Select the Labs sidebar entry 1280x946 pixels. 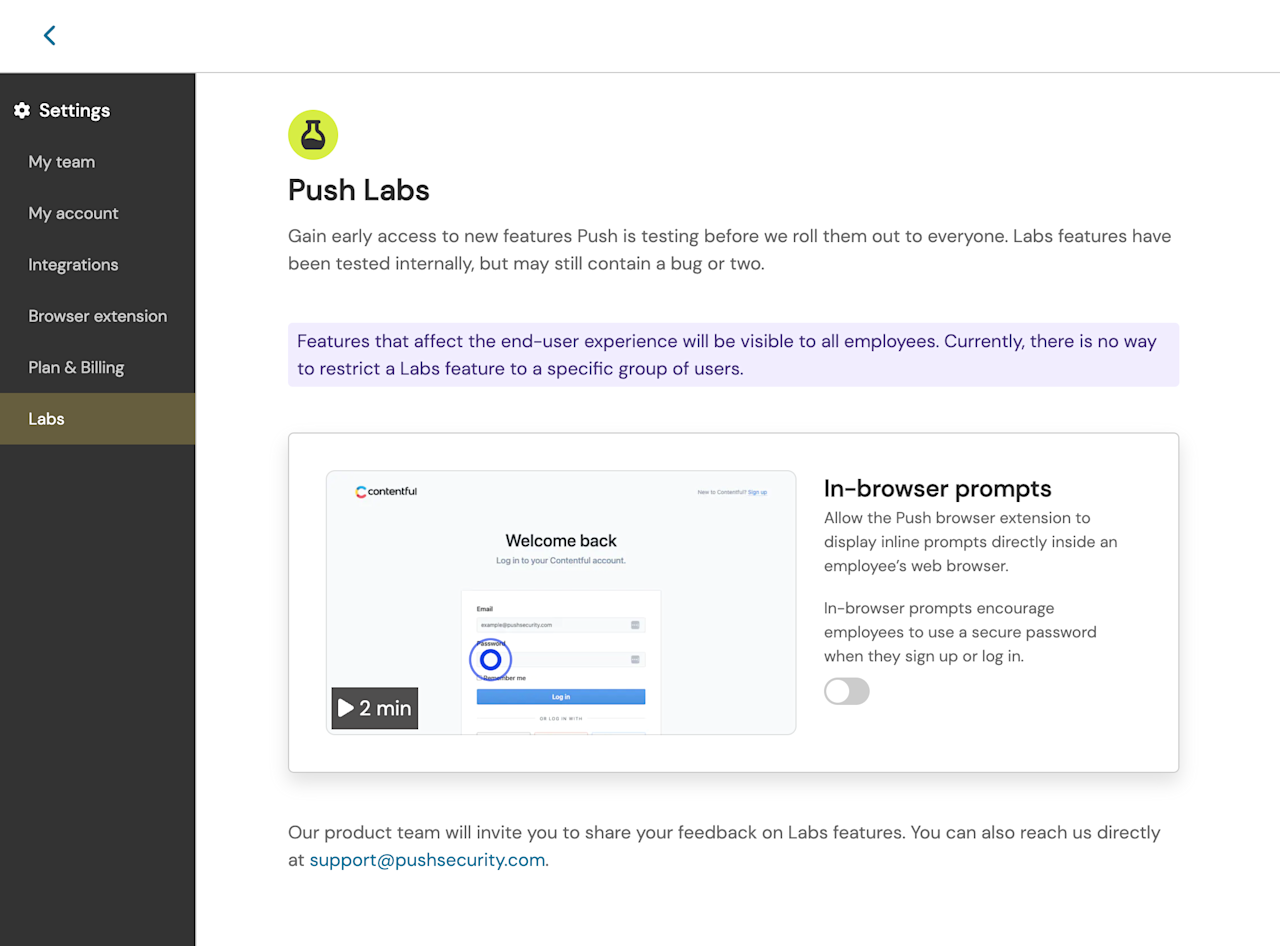pyautogui.click(x=46, y=418)
